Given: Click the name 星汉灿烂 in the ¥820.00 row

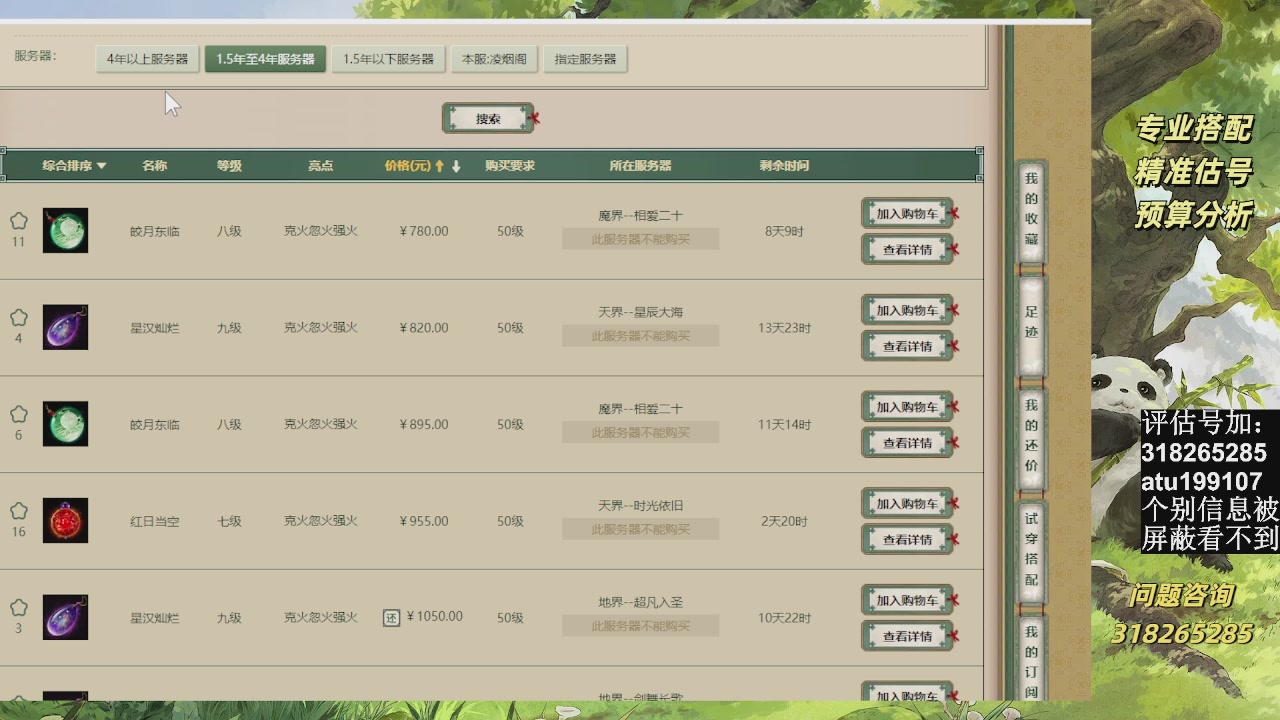Looking at the screenshot, I should coord(155,328).
